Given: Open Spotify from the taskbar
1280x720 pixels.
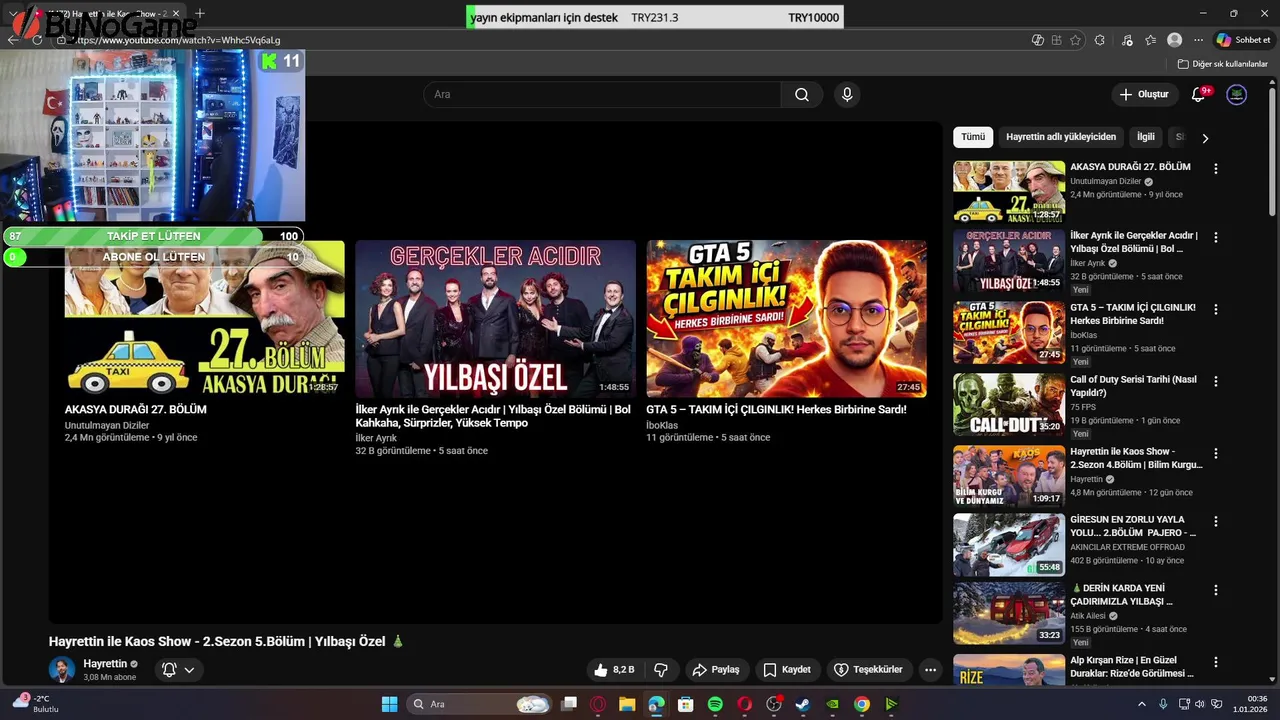Looking at the screenshot, I should (715, 704).
